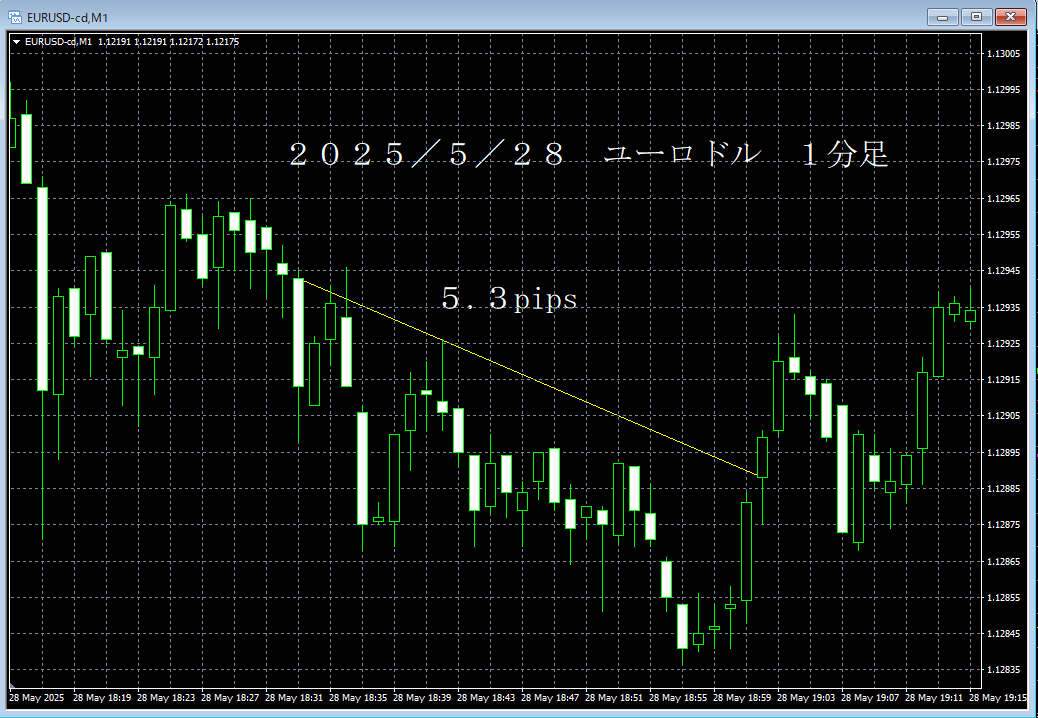1038x718 pixels.
Task: Click the EURUSD chart window icon
Action: pyautogui.click(x=15, y=17)
